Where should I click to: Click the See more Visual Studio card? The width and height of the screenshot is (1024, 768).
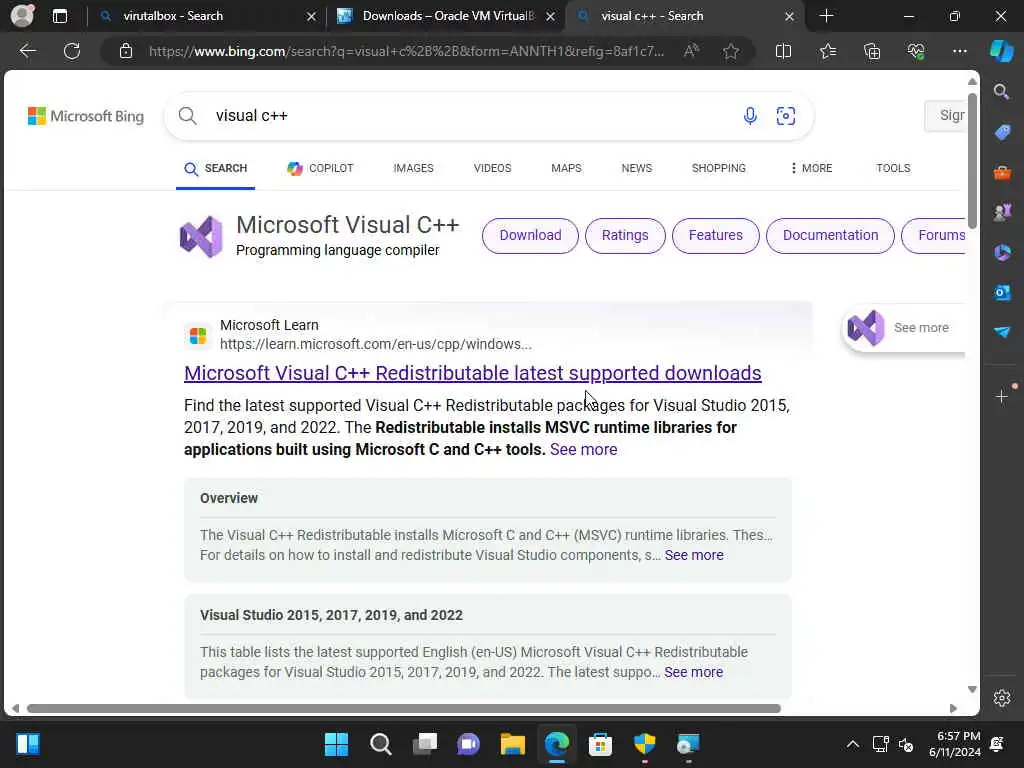click(904, 328)
